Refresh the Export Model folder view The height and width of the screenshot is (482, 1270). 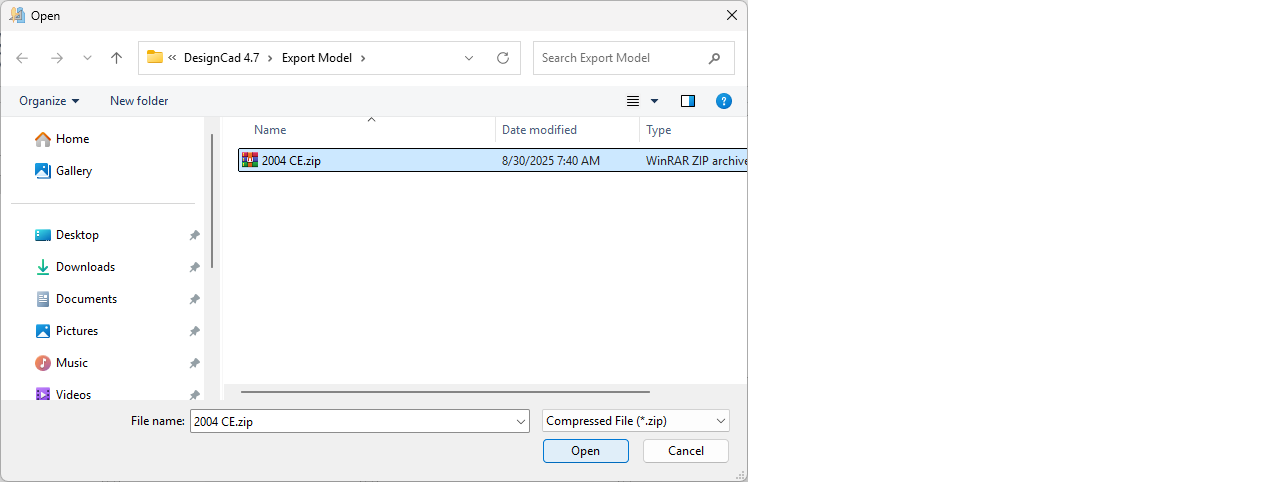pyautogui.click(x=503, y=58)
